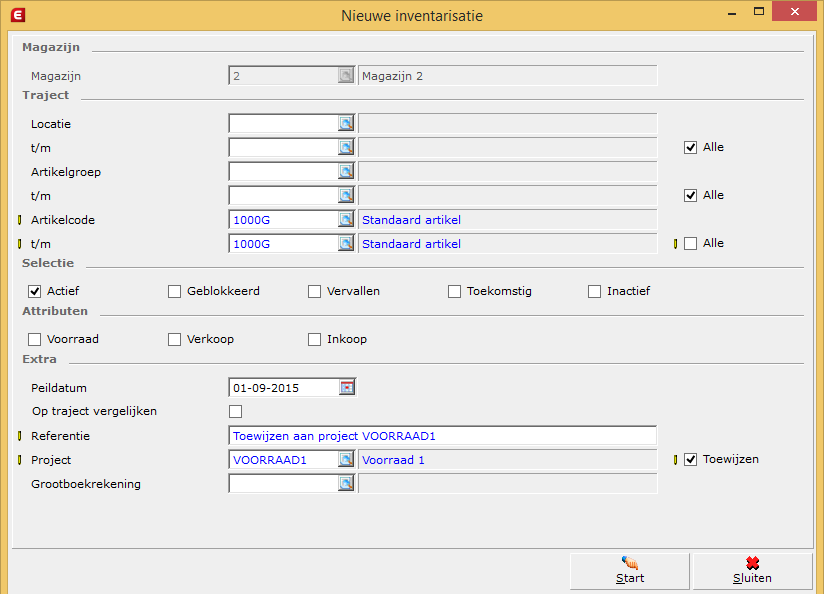Open lookup icon beside Artikelcode 1000G
The image size is (824, 594).
point(346,220)
